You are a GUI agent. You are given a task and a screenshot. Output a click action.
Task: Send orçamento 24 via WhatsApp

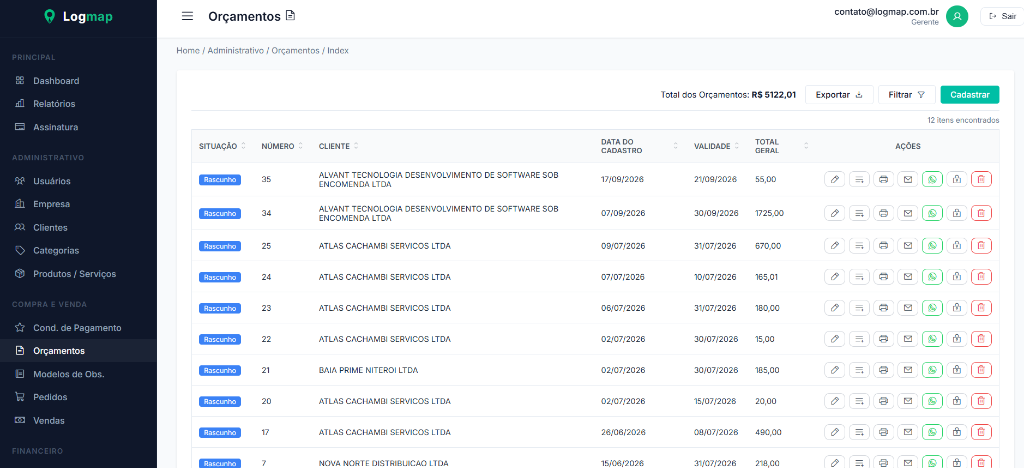point(932,277)
